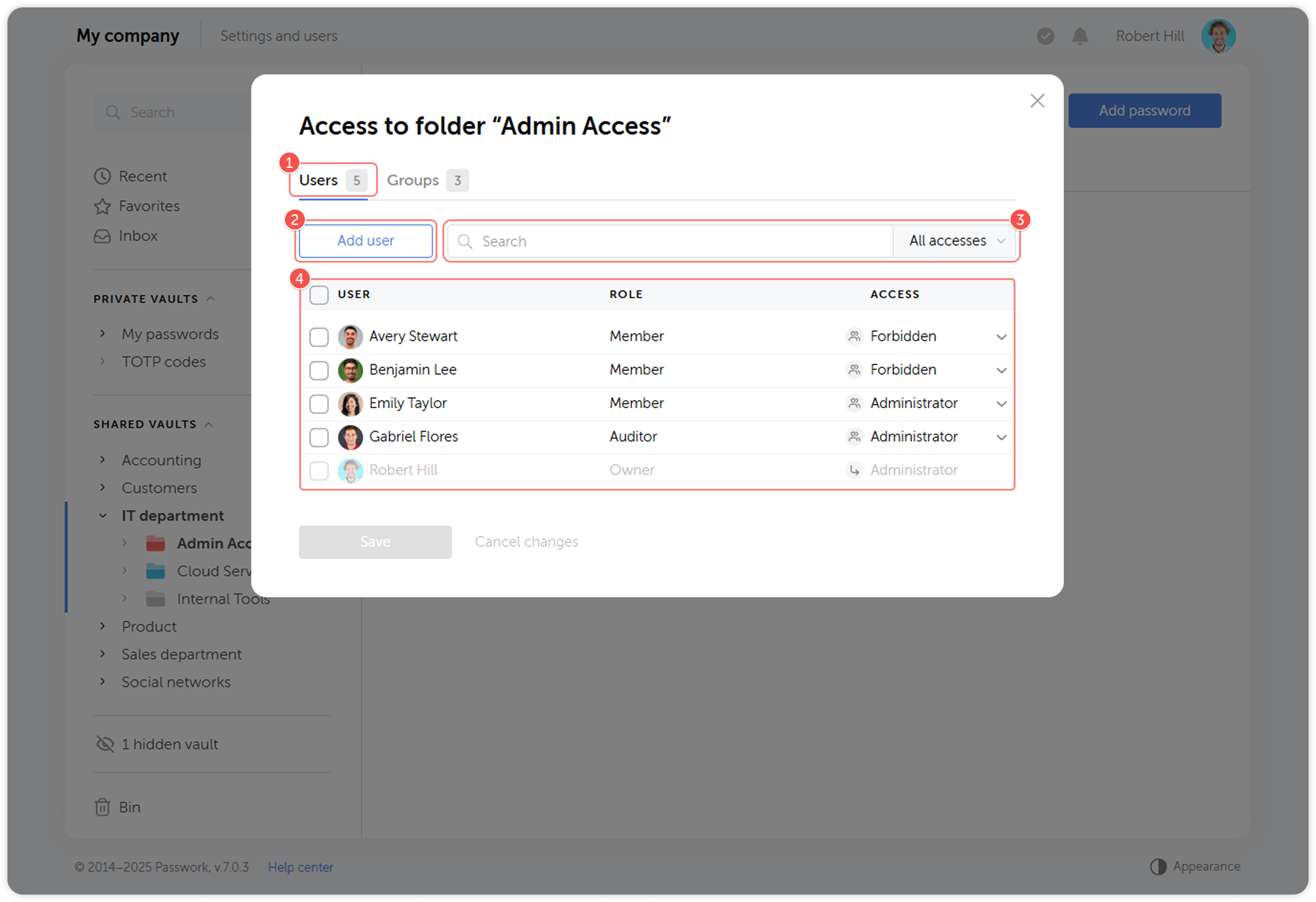1316x902 pixels.
Task: Open Robert Hill's avatar menu
Action: click(x=1218, y=35)
